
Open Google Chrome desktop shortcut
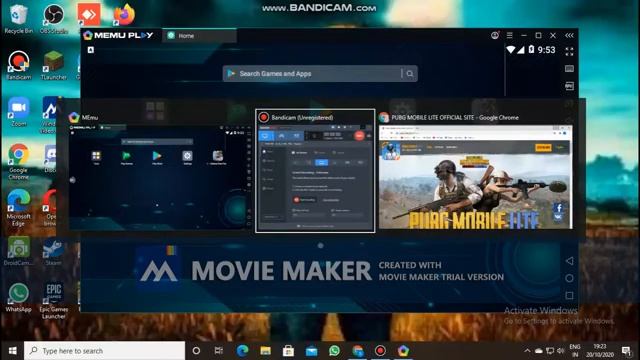pos(18,162)
